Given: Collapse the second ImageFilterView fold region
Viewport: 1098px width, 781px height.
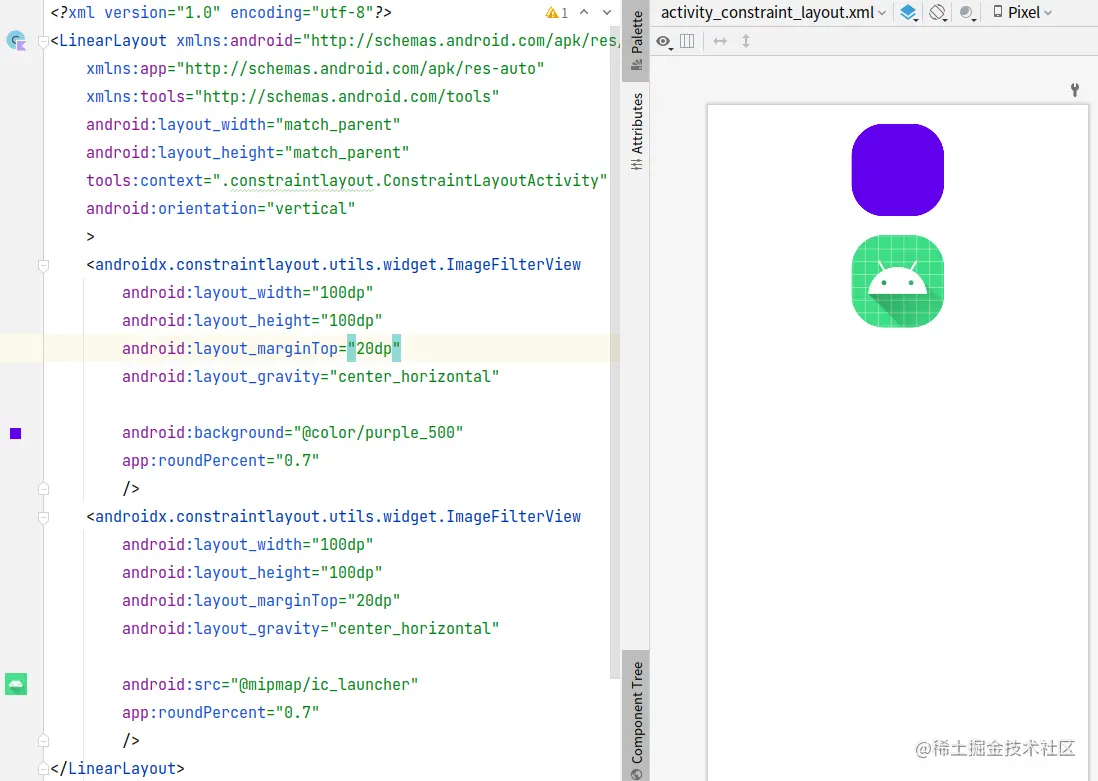Looking at the screenshot, I should (x=43, y=517).
